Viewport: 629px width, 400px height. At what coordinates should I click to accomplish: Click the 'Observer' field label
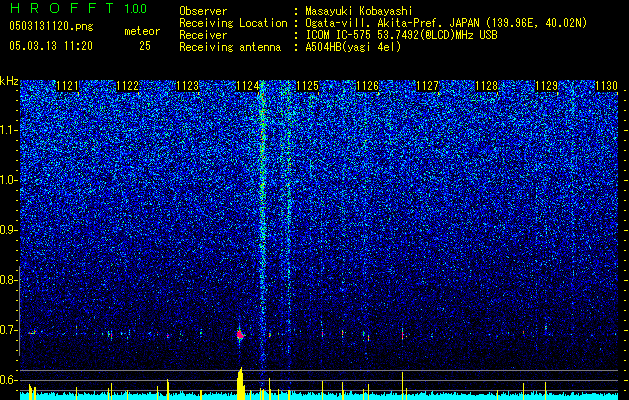(x=203, y=11)
